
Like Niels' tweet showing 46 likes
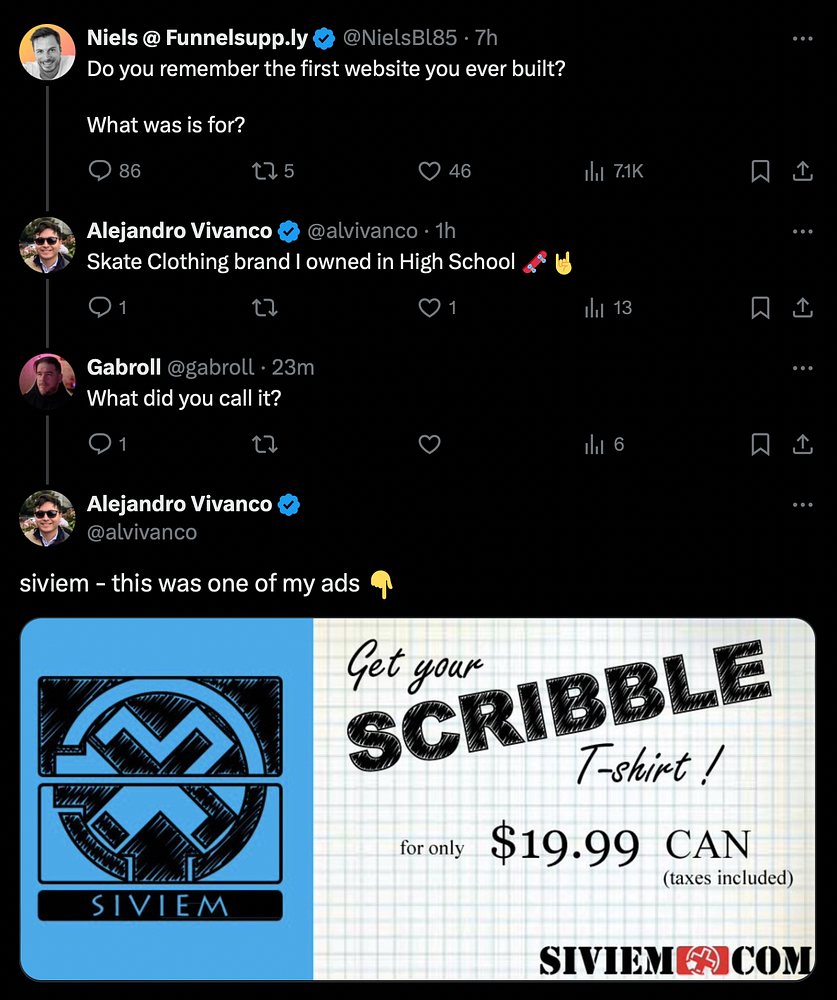point(429,171)
